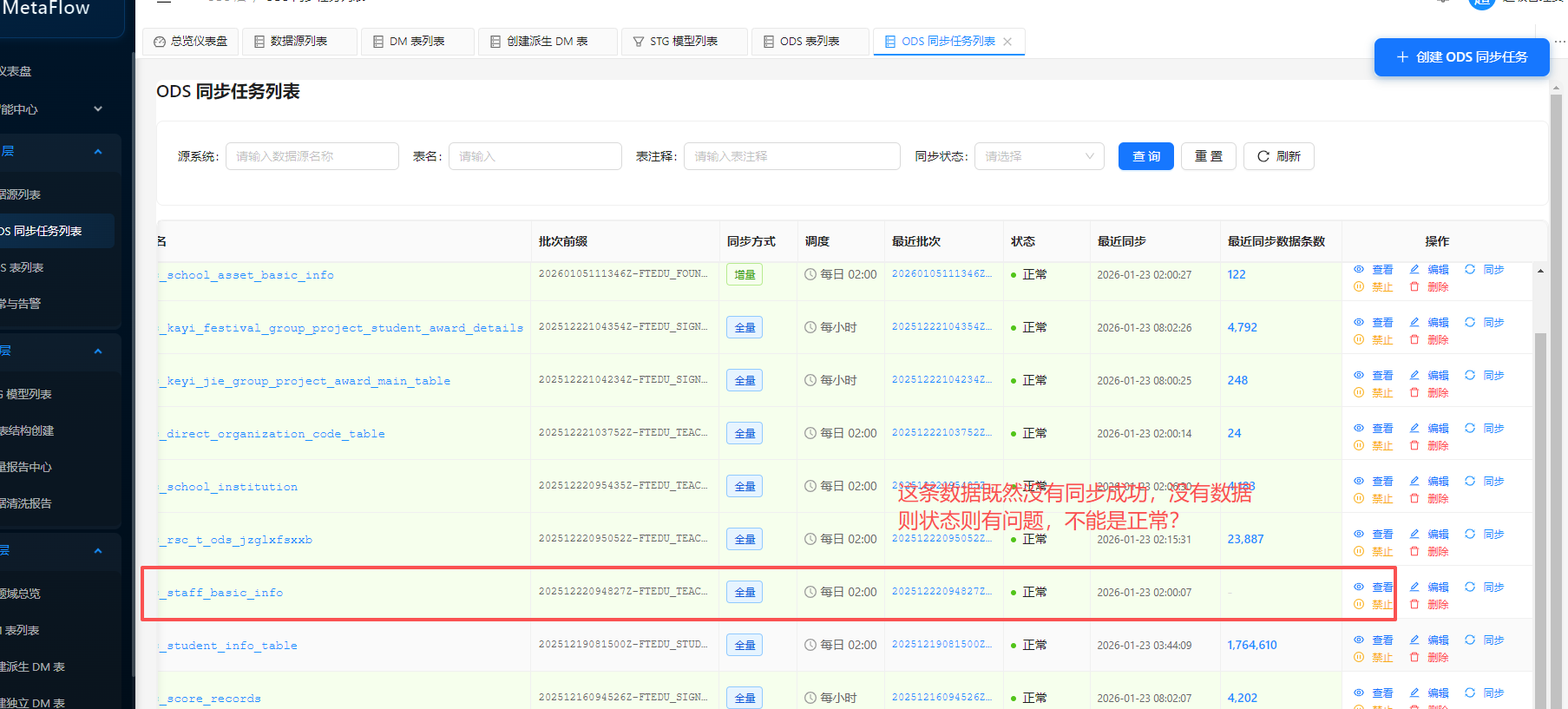Click the 表注释 input field
This screenshot has width=1568, height=709.
click(791, 156)
